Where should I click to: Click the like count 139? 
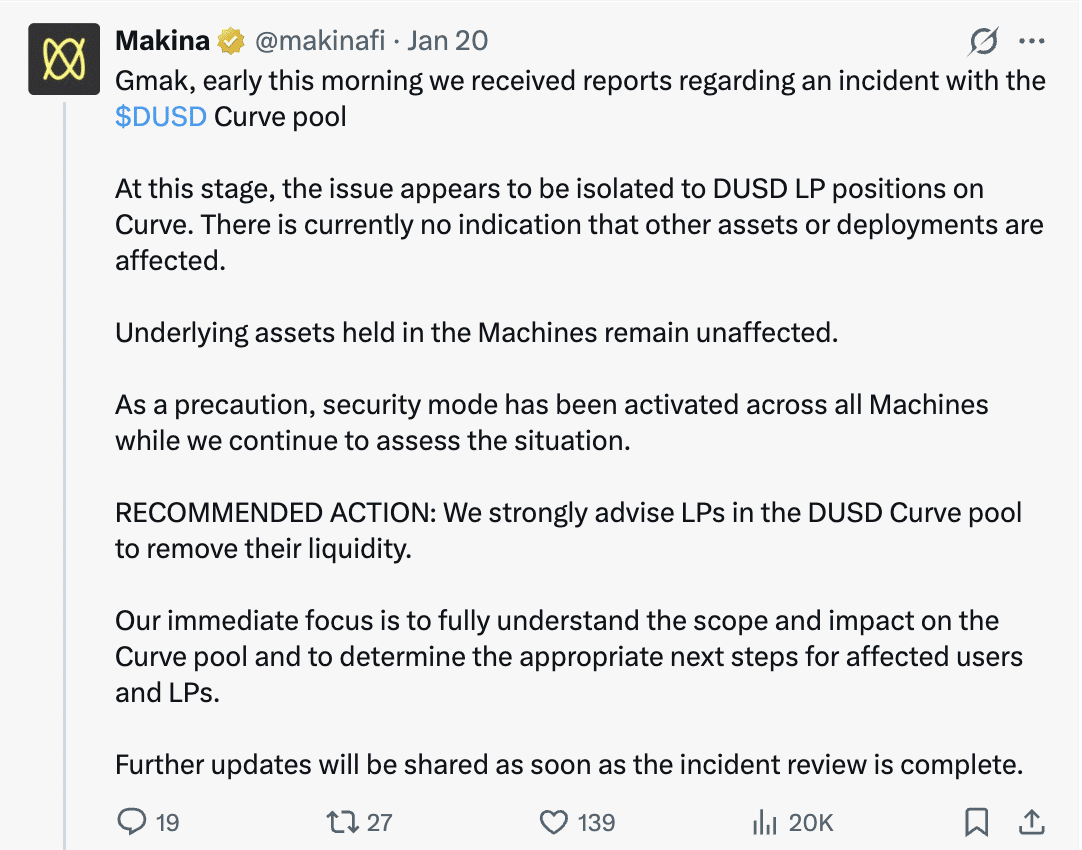pyautogui.click(x=596, y=823)
